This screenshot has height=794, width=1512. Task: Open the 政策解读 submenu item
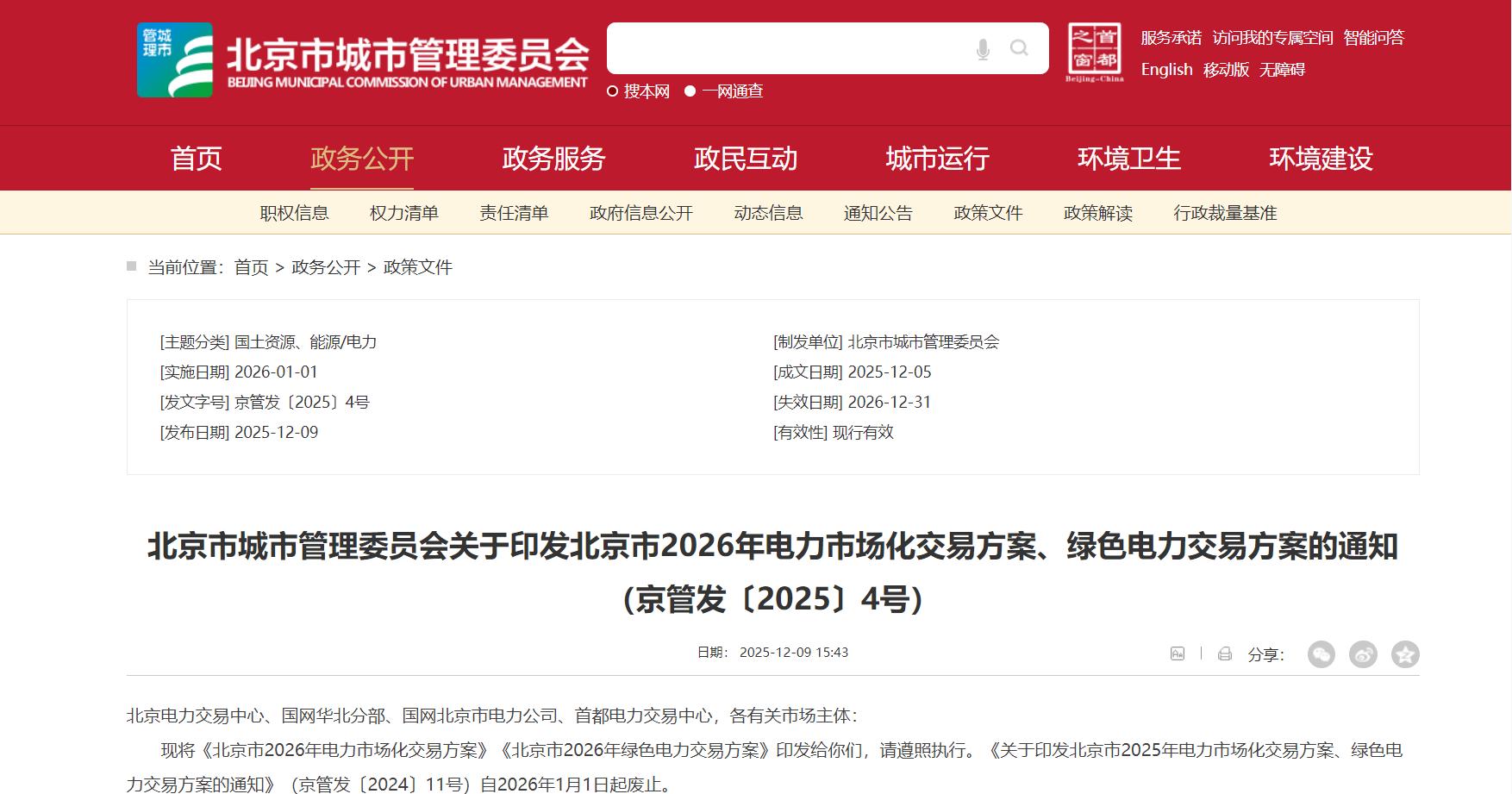coord(1097,213)
